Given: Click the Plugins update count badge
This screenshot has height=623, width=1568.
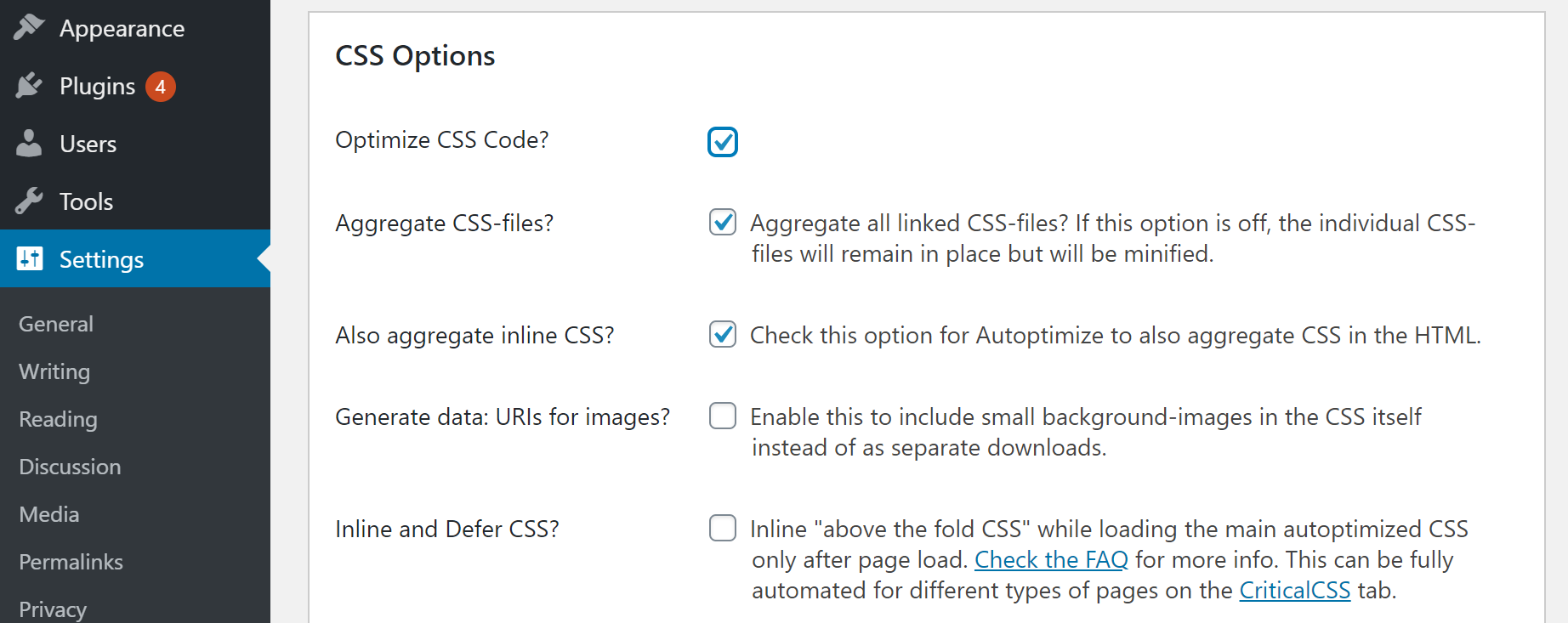Looking at the screenshot, I should (x=160, y=87).
